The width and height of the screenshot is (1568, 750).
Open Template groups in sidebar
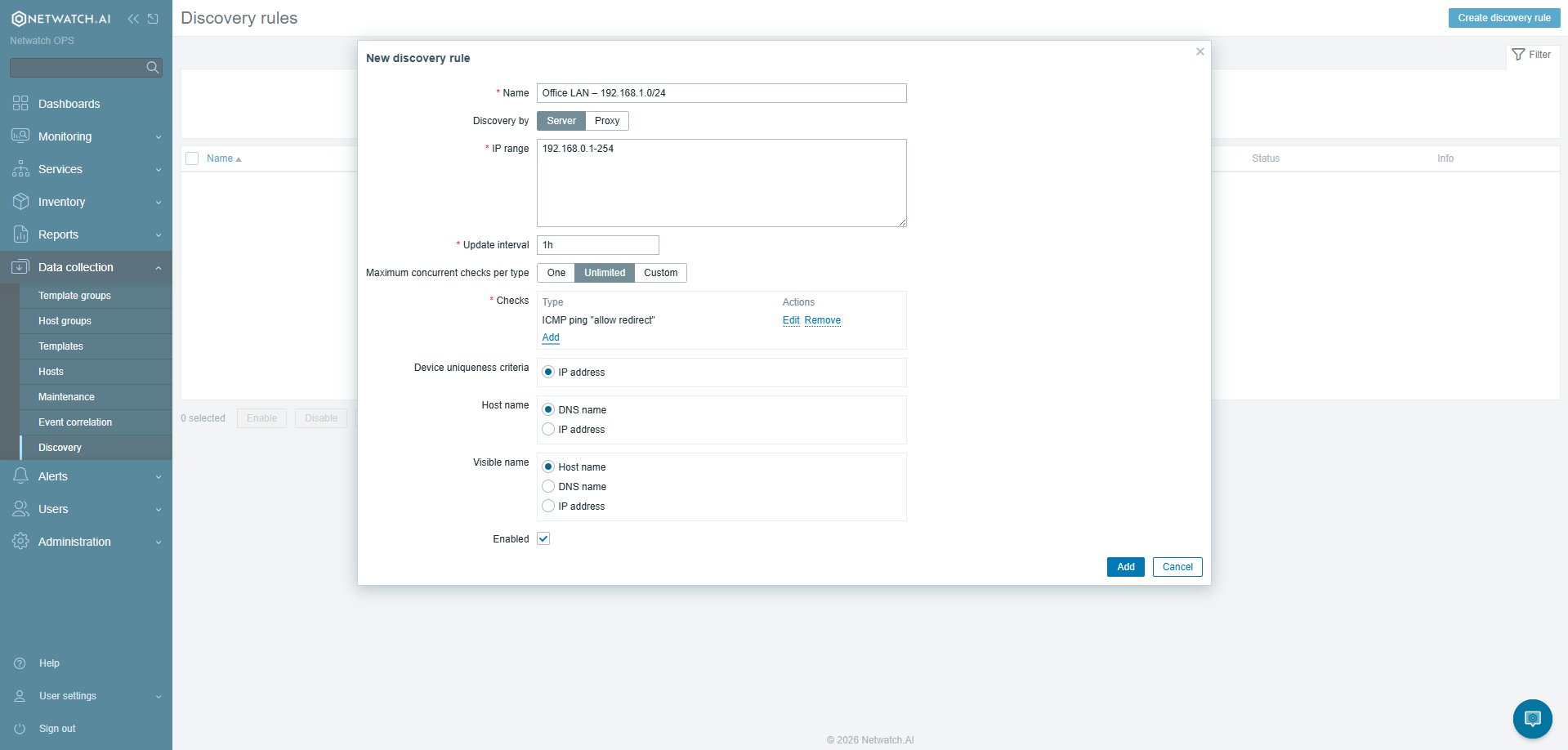tap(96, 296)
